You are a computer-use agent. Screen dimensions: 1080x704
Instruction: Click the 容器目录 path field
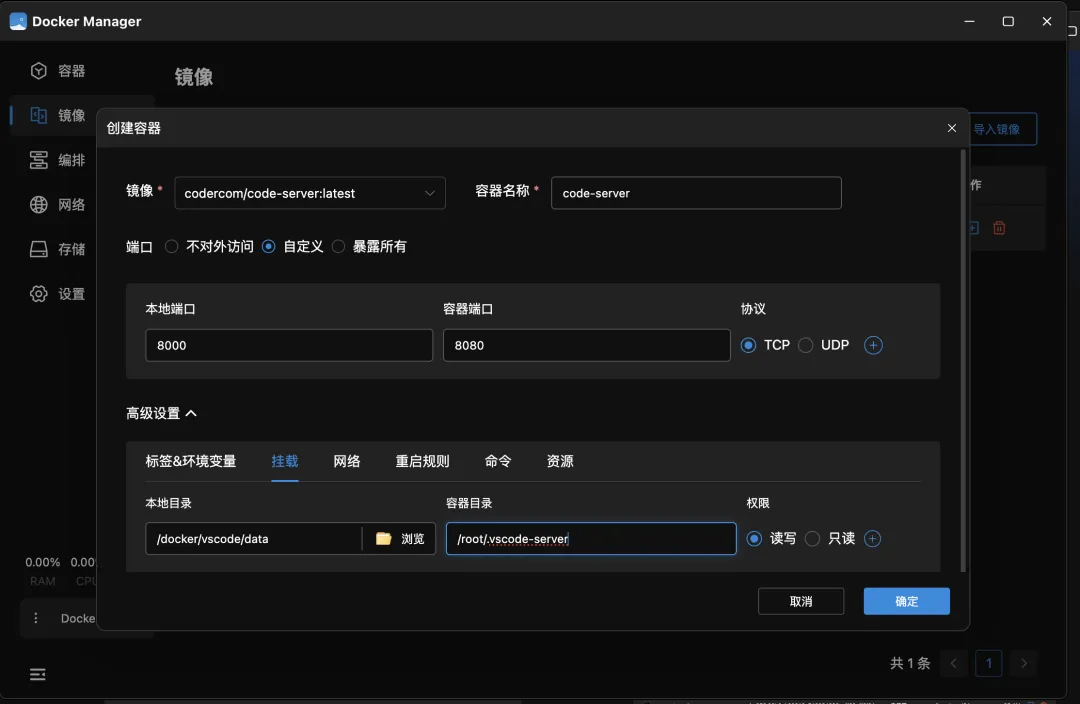tap(591, 539)
